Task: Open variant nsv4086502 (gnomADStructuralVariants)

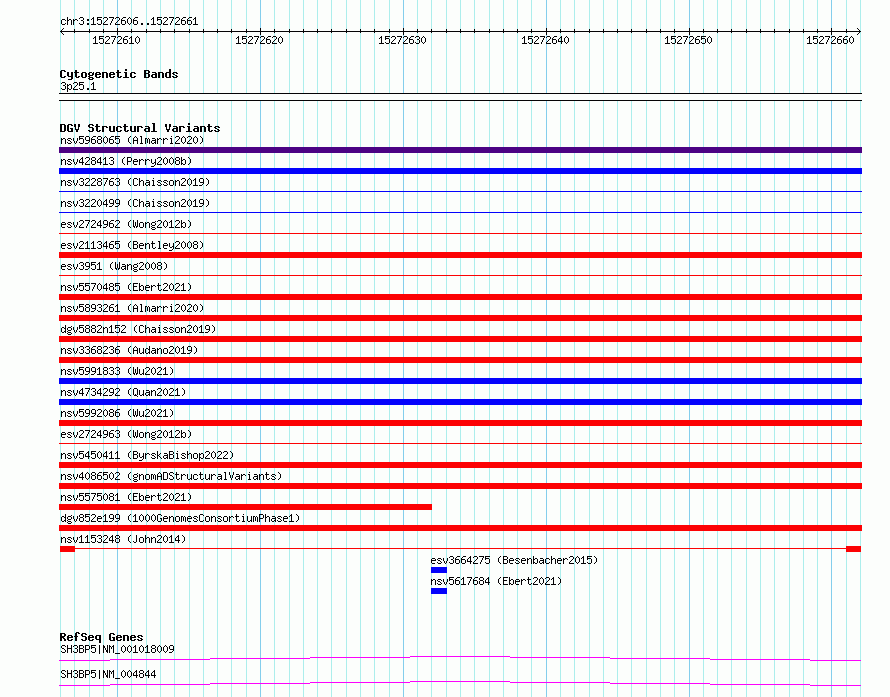Action: coord(171,476)
